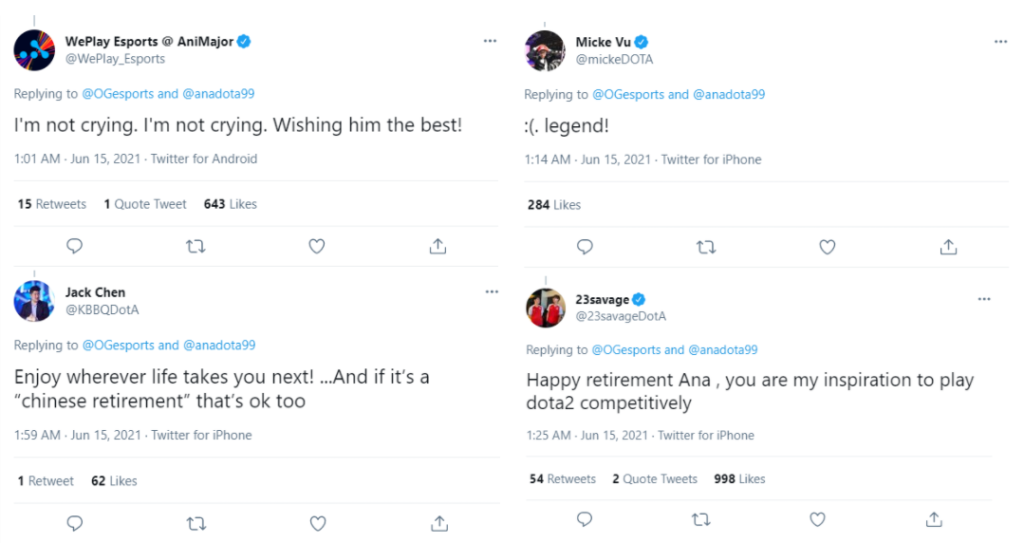Open more options on WePlay Esports tweet

490,41
